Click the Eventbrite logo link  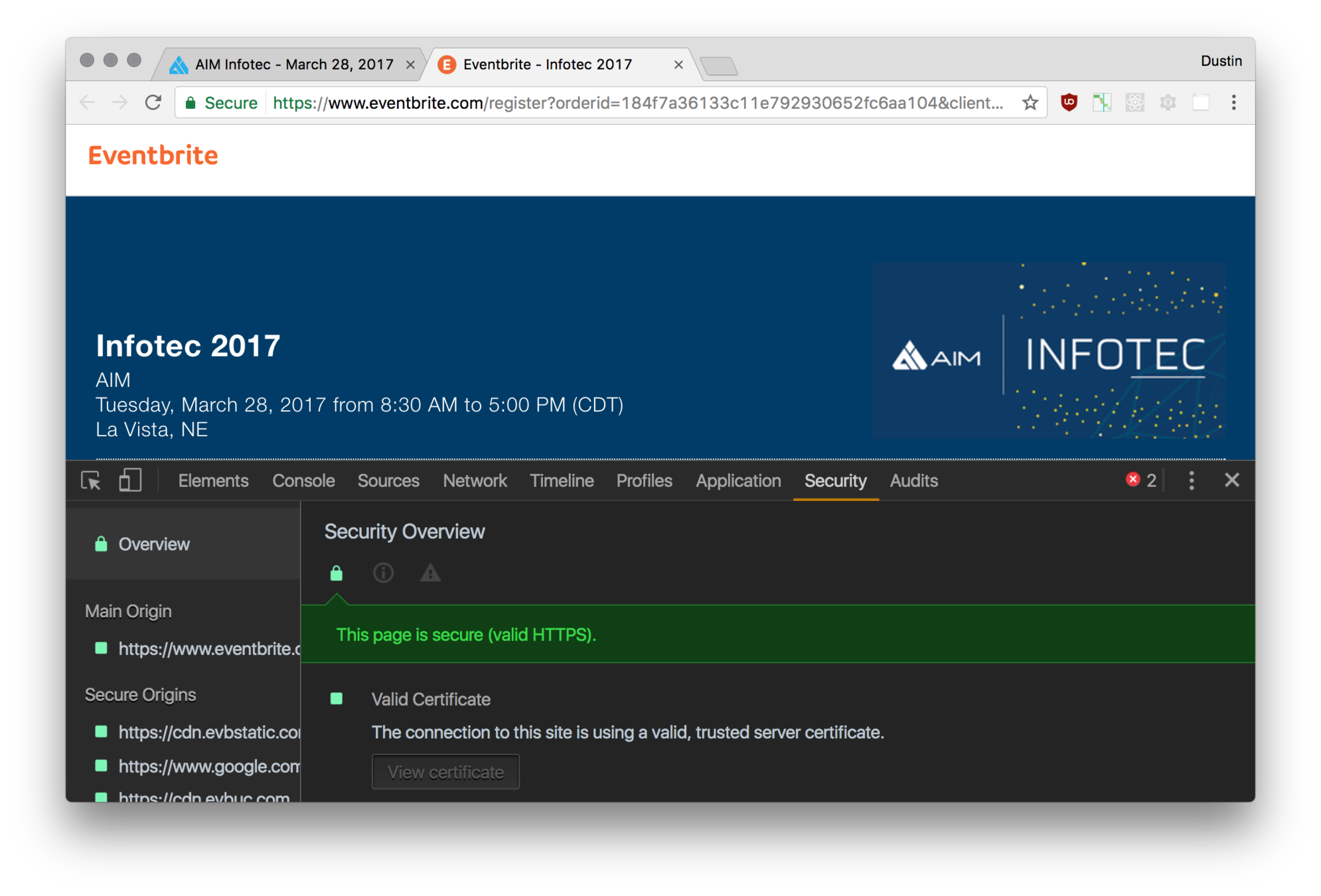coord(153,155)
